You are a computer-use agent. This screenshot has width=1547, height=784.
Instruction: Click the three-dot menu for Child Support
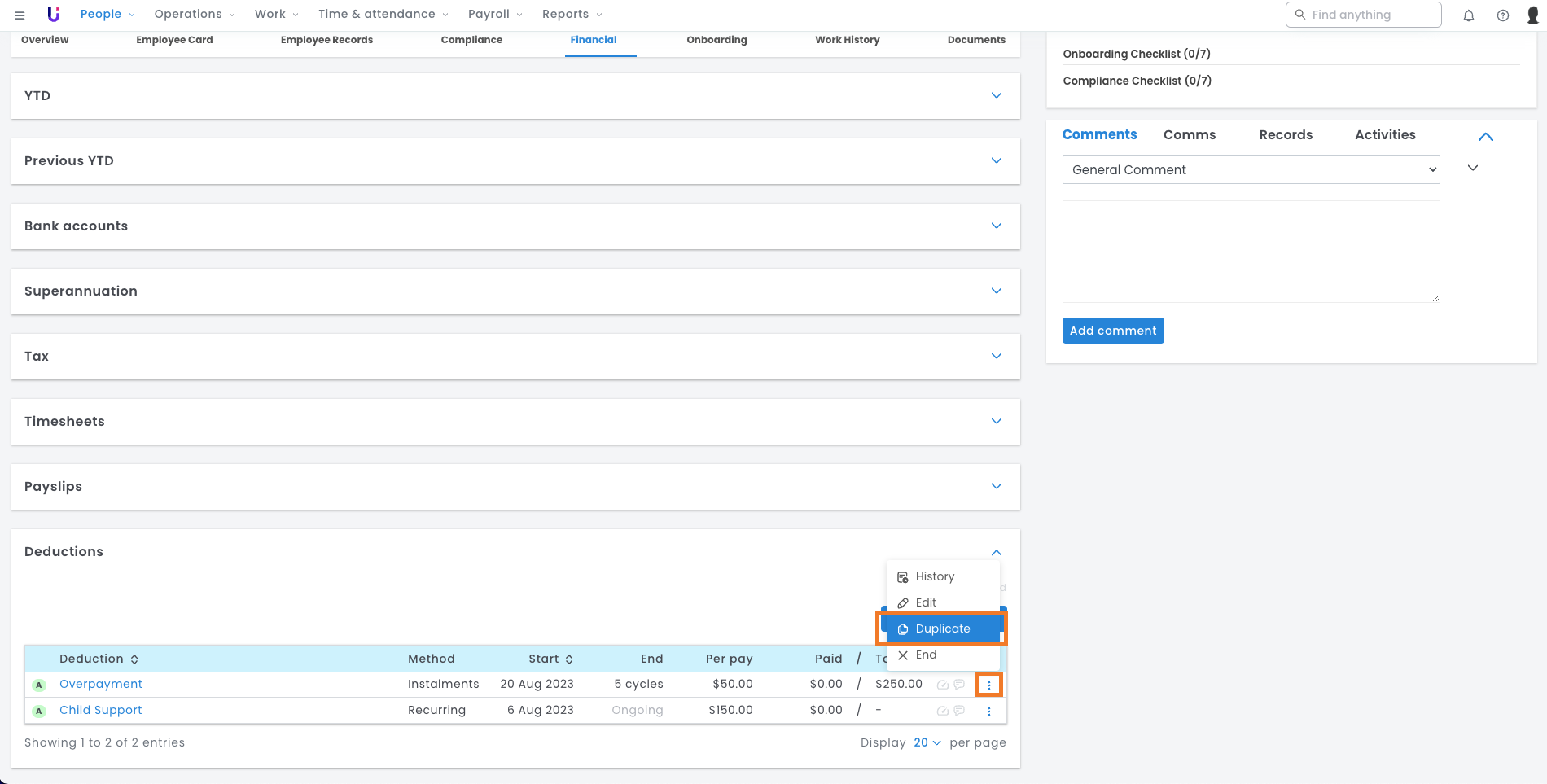(989, 712)
